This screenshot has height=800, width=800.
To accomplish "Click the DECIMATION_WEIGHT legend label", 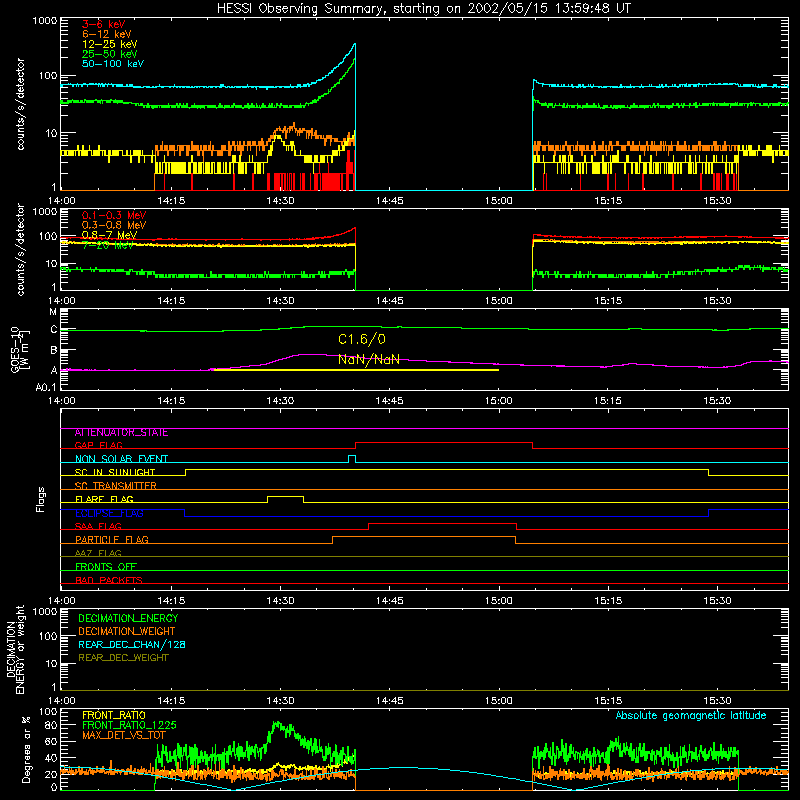I will tap(127, 632).
